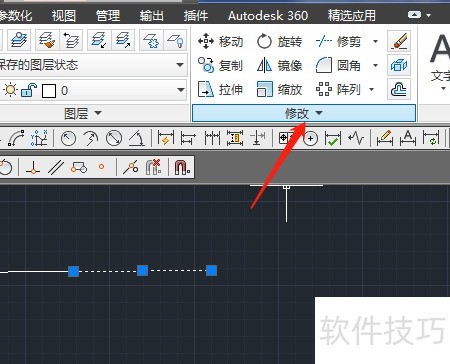Select the Trim (修剪) tool
Viewport: 450px width, 364px height.
coord(338,41)
